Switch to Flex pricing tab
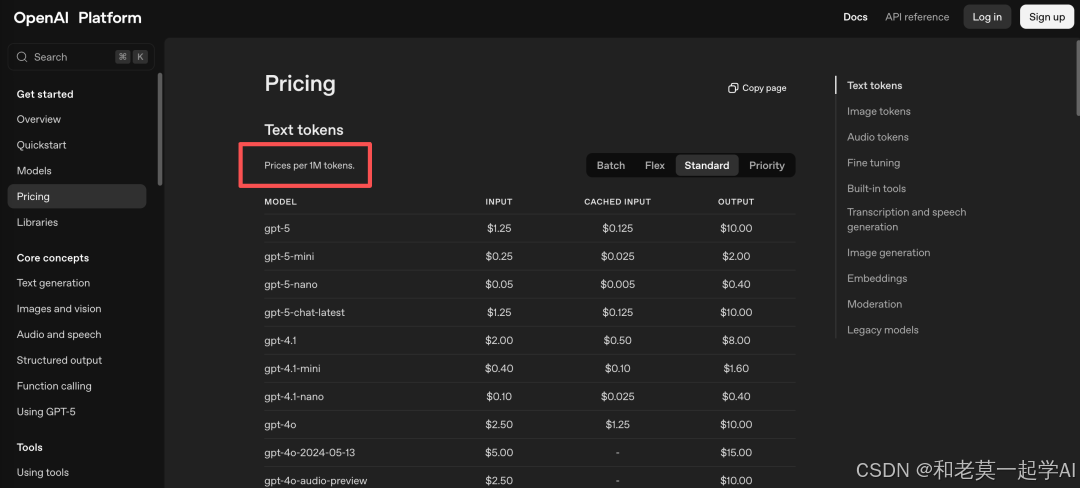 pos(655,165)
